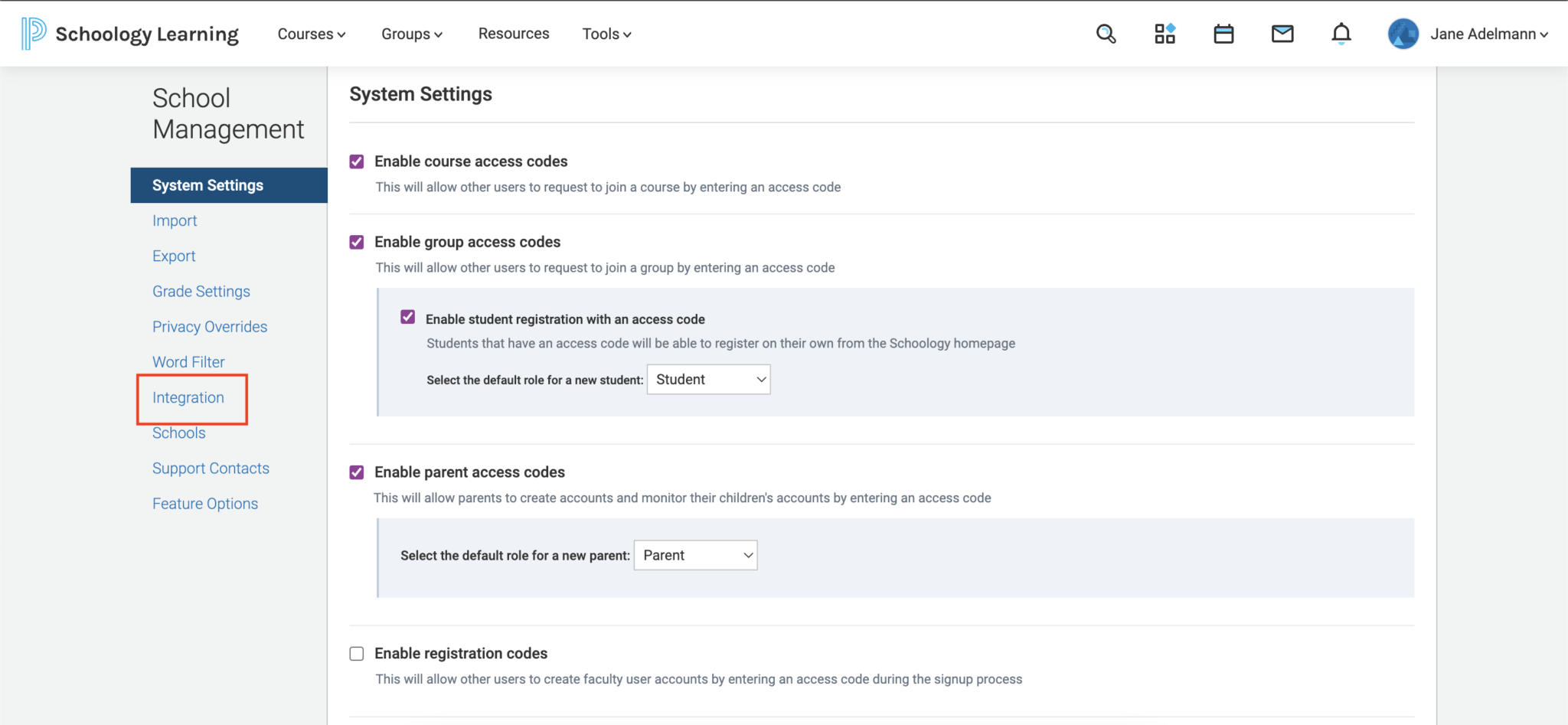The width and height of the screenshot is (1568, 725).
Task: Open the Tools menu
Action: tap(606, 33)
